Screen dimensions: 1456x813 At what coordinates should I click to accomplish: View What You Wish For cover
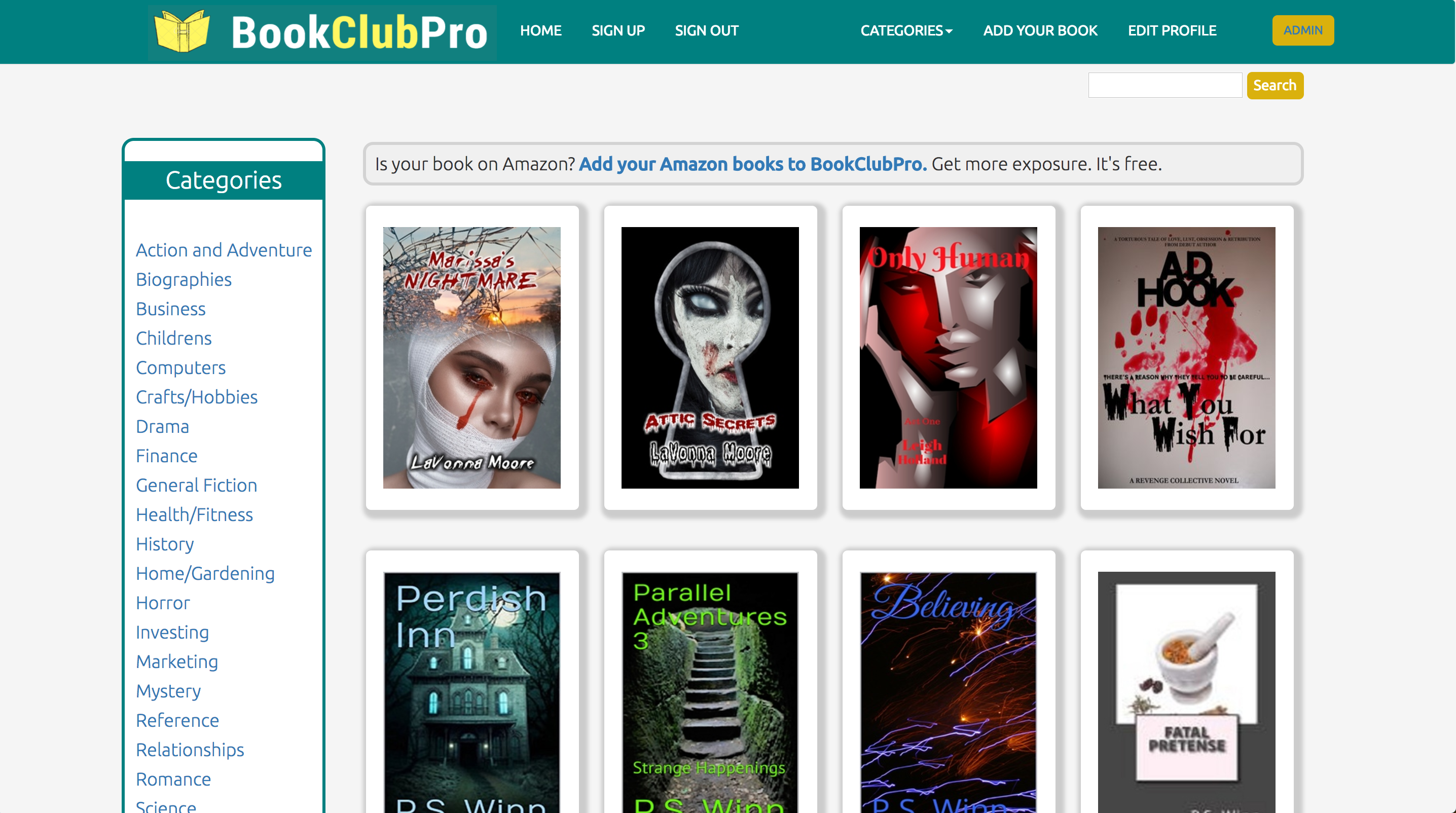point(1186,358)
